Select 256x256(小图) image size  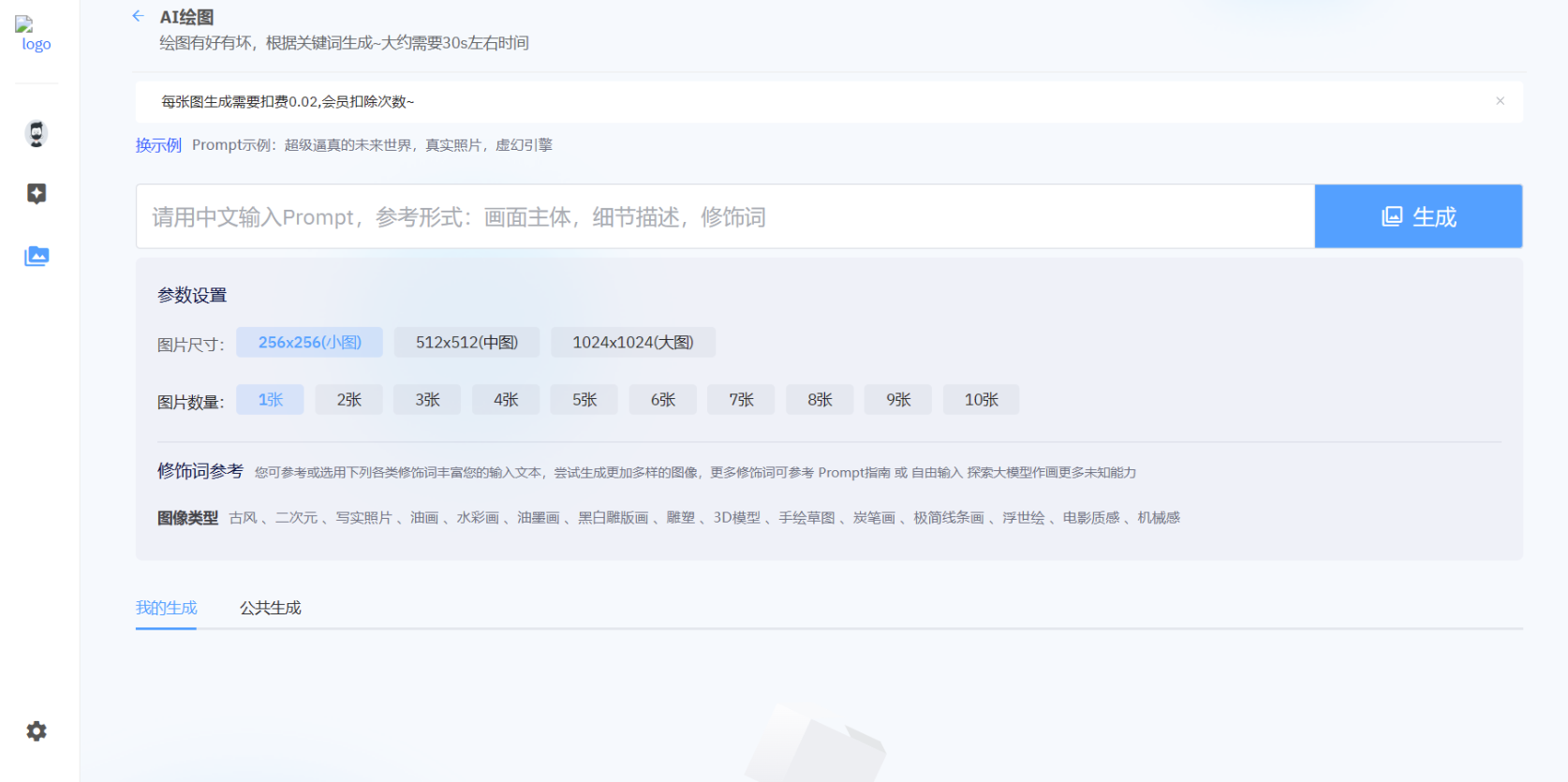pos(309,343)
